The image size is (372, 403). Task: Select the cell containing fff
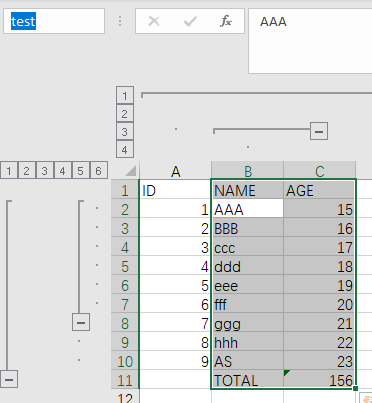[x=248, y=304]
